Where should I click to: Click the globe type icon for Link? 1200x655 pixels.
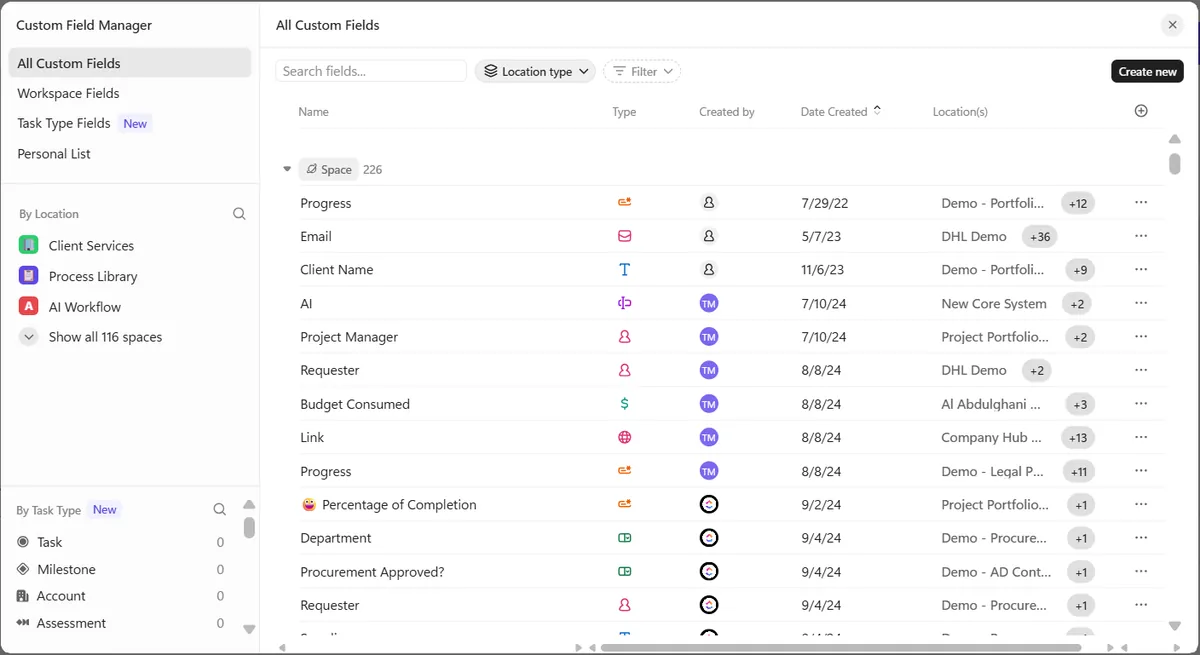click(625, 438)
